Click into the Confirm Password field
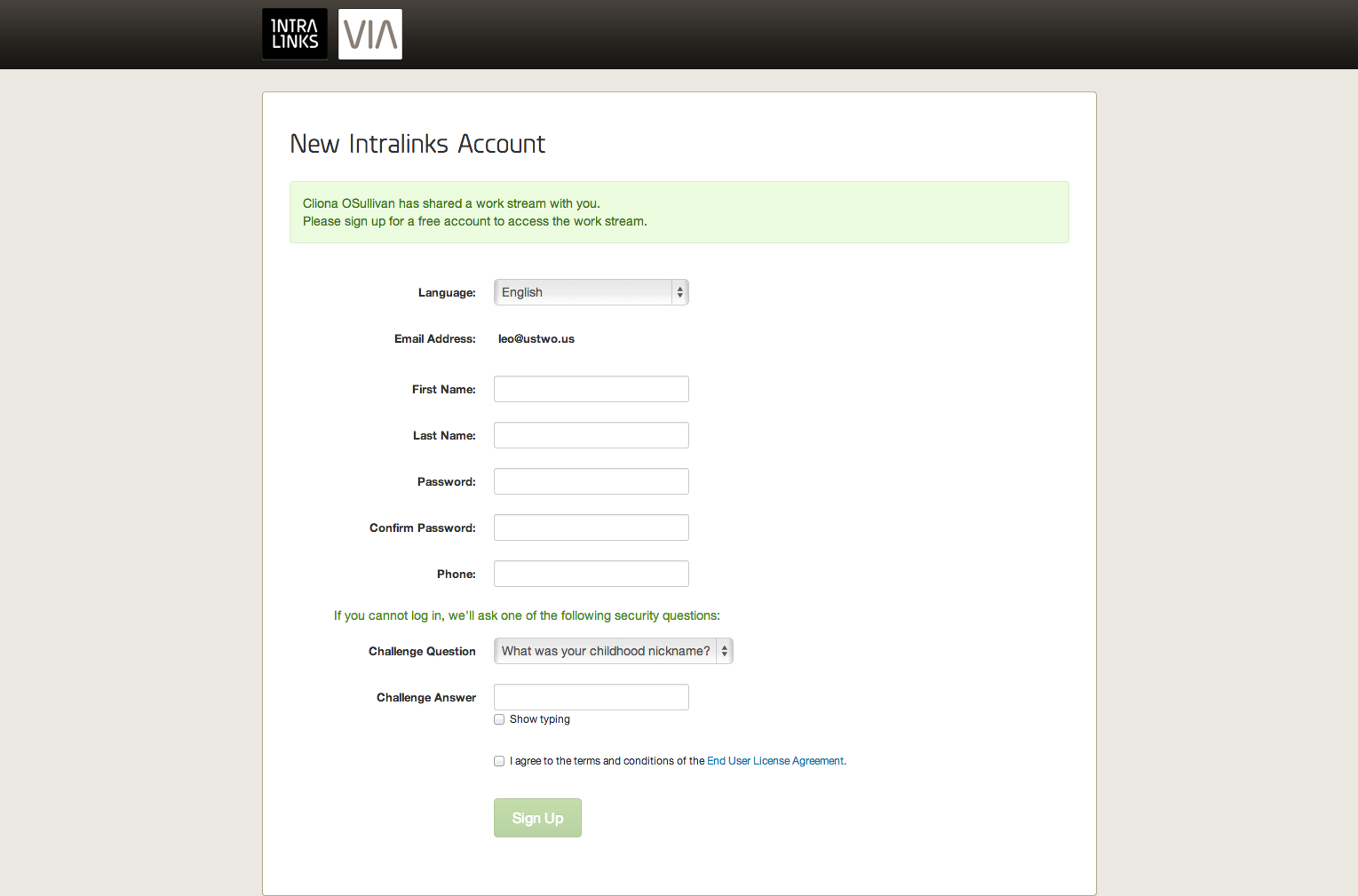This screenshot has height=896, width=1358. [x=592, y=527]
